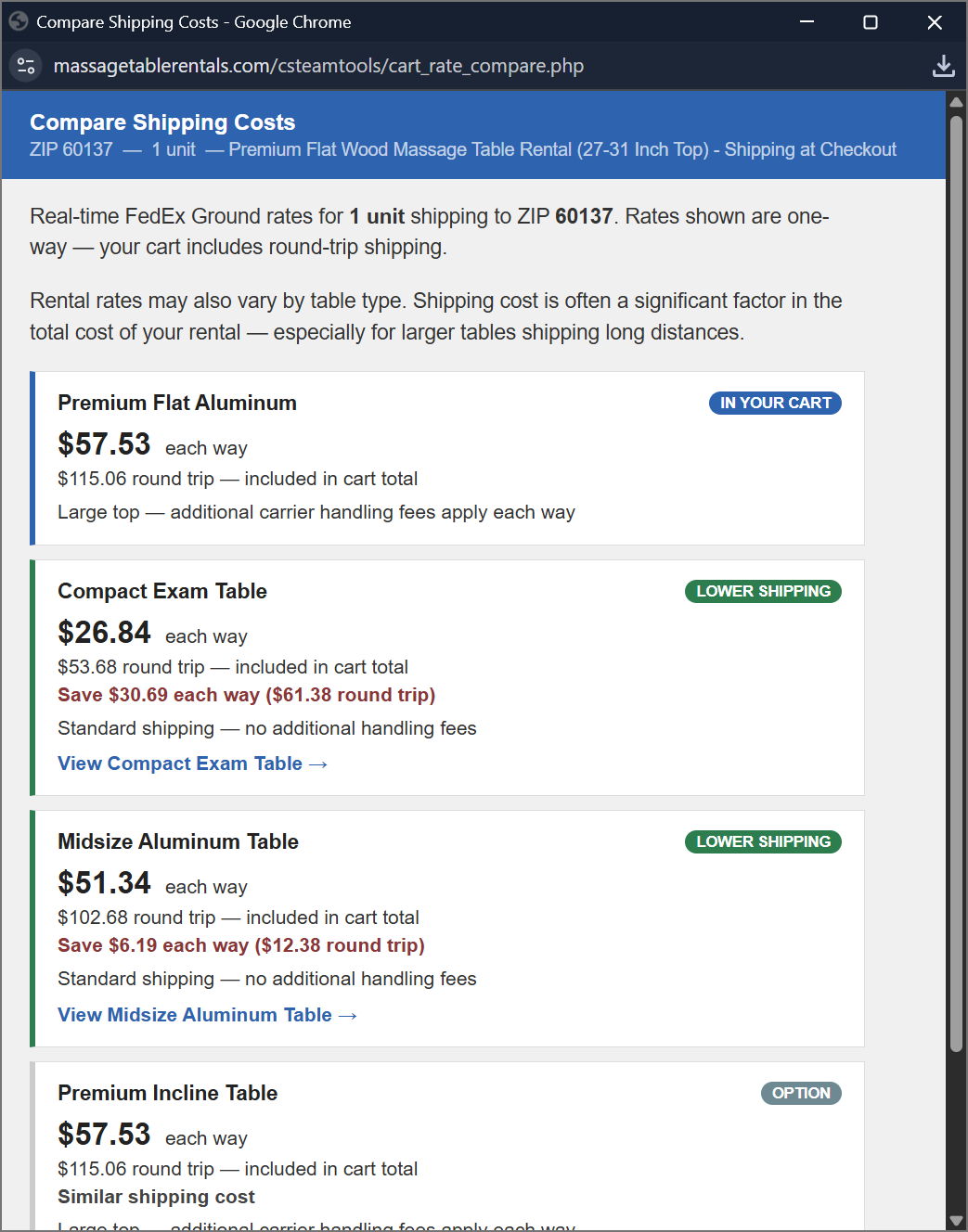Click the download icon in the address bar
Screen dimensions: 968x1232
click(943, 66)
